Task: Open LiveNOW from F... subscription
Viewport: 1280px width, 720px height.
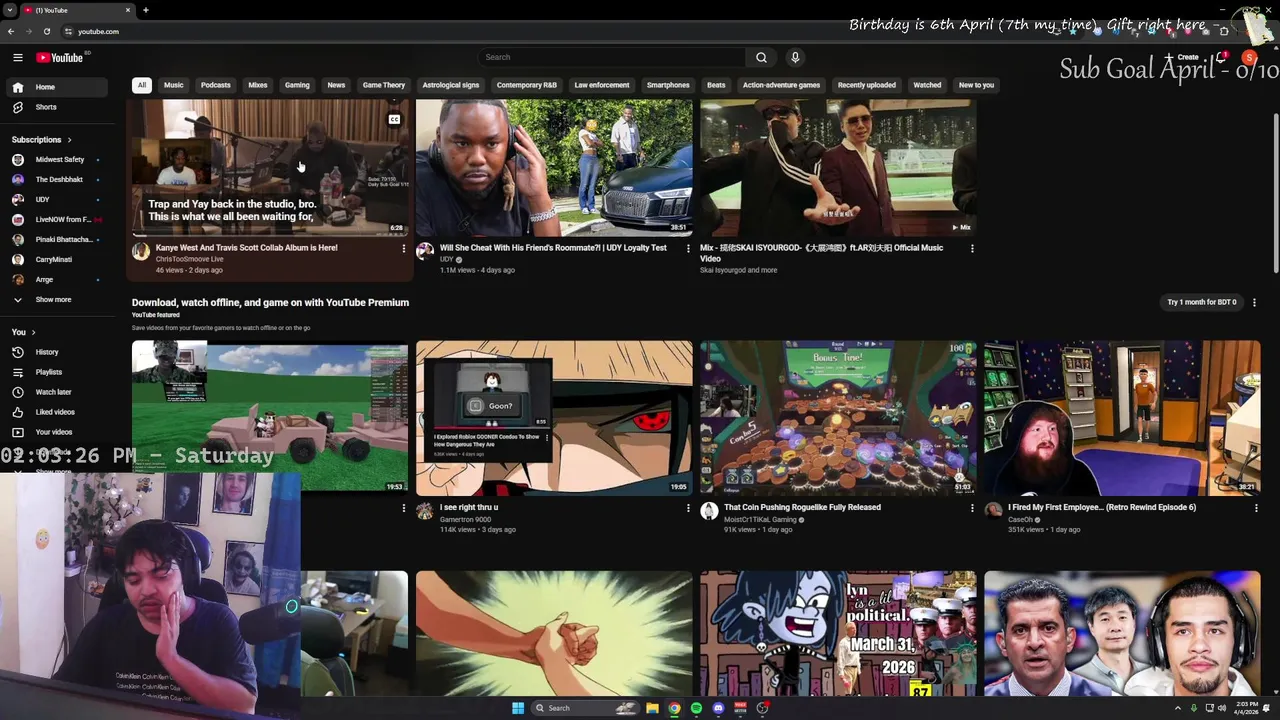Action: click(57, 219)
